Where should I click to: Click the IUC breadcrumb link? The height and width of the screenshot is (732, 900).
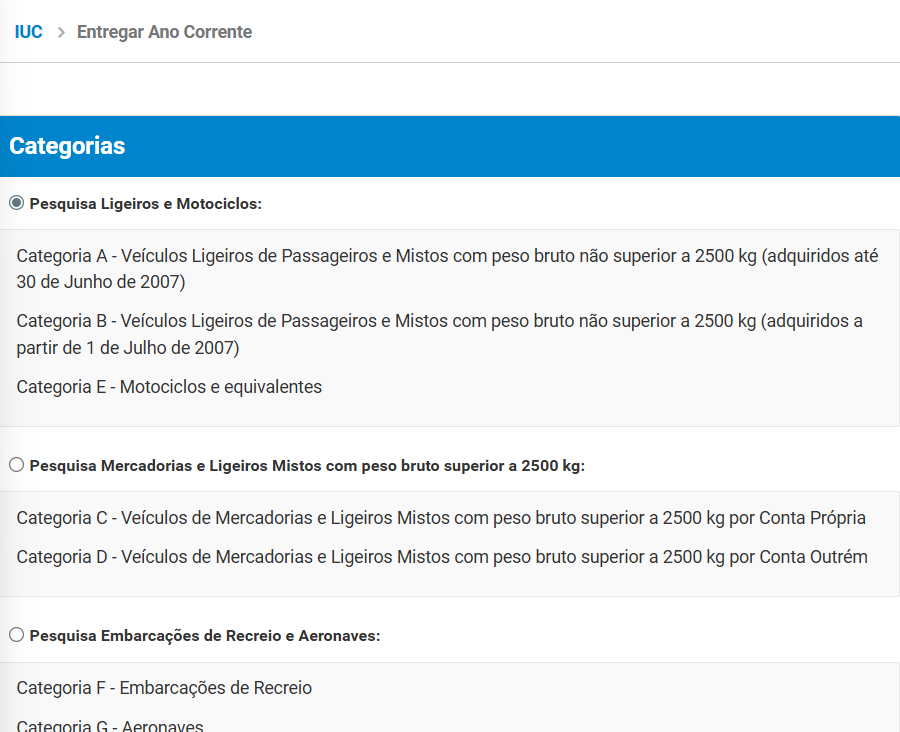(28, 32)
